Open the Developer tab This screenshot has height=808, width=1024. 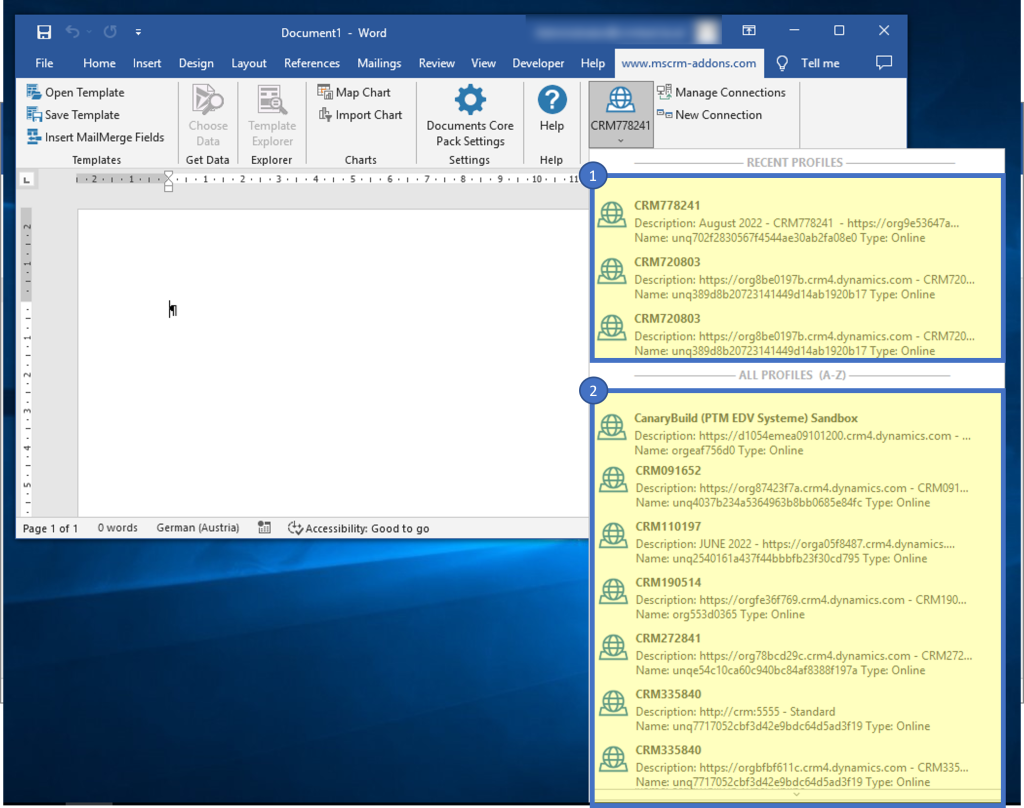538,63
